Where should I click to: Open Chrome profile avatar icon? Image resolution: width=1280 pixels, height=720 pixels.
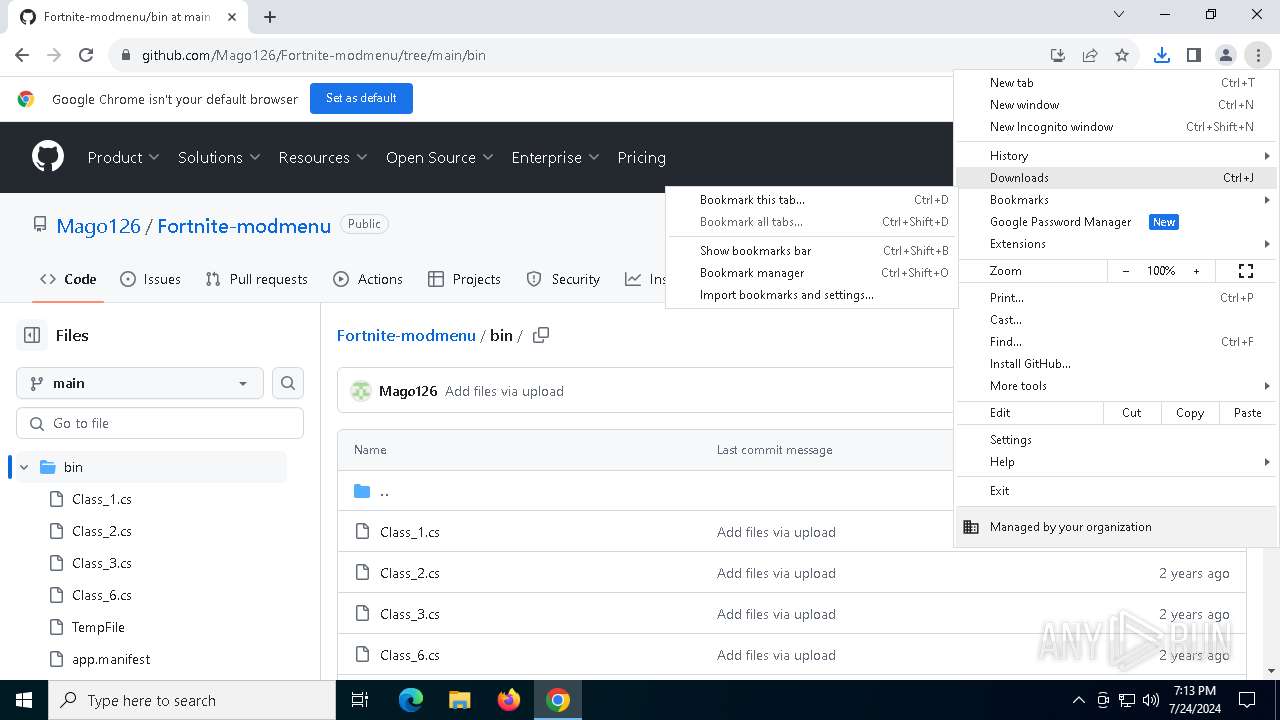1225,55
